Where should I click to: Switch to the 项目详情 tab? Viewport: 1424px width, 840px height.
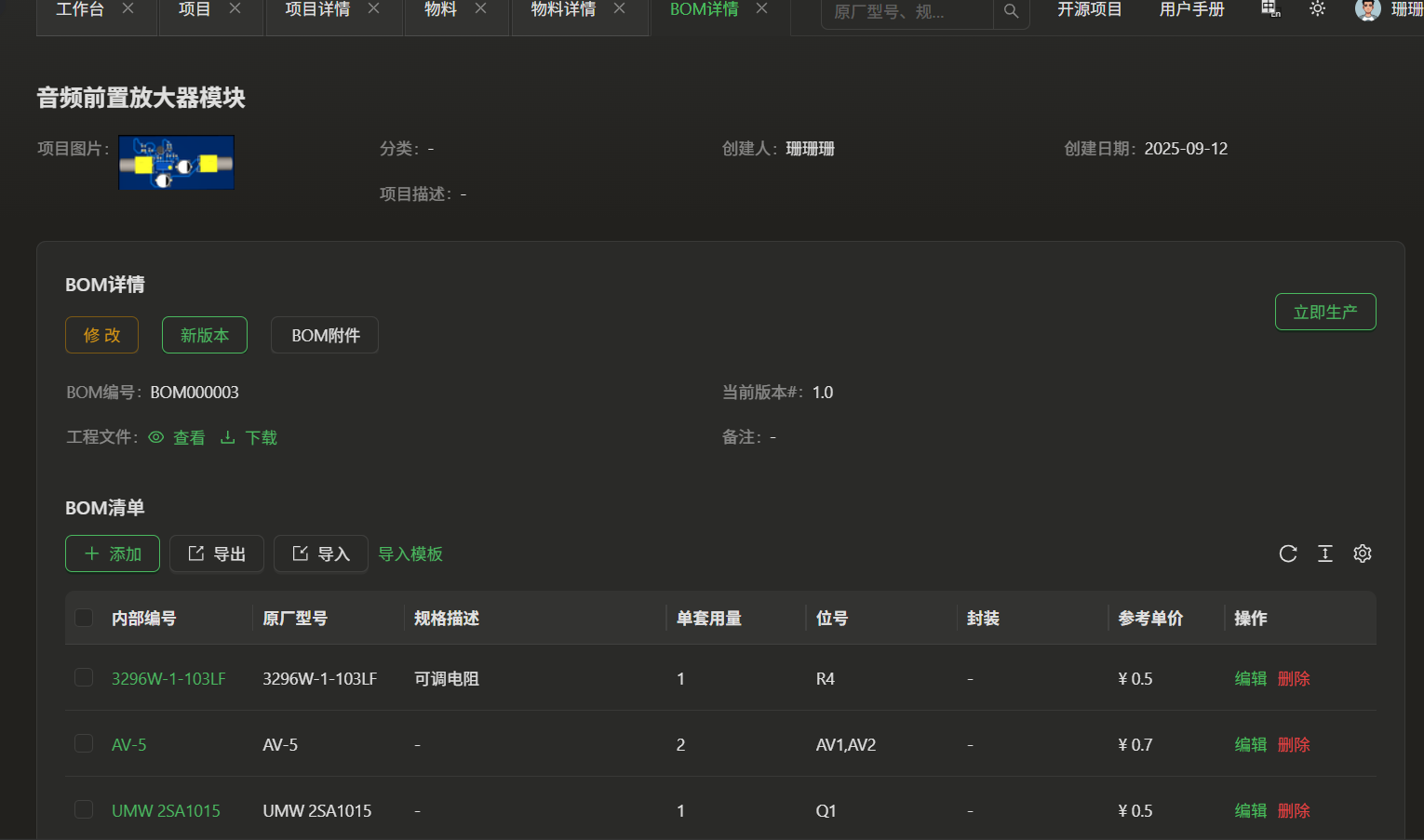[317, 9]
